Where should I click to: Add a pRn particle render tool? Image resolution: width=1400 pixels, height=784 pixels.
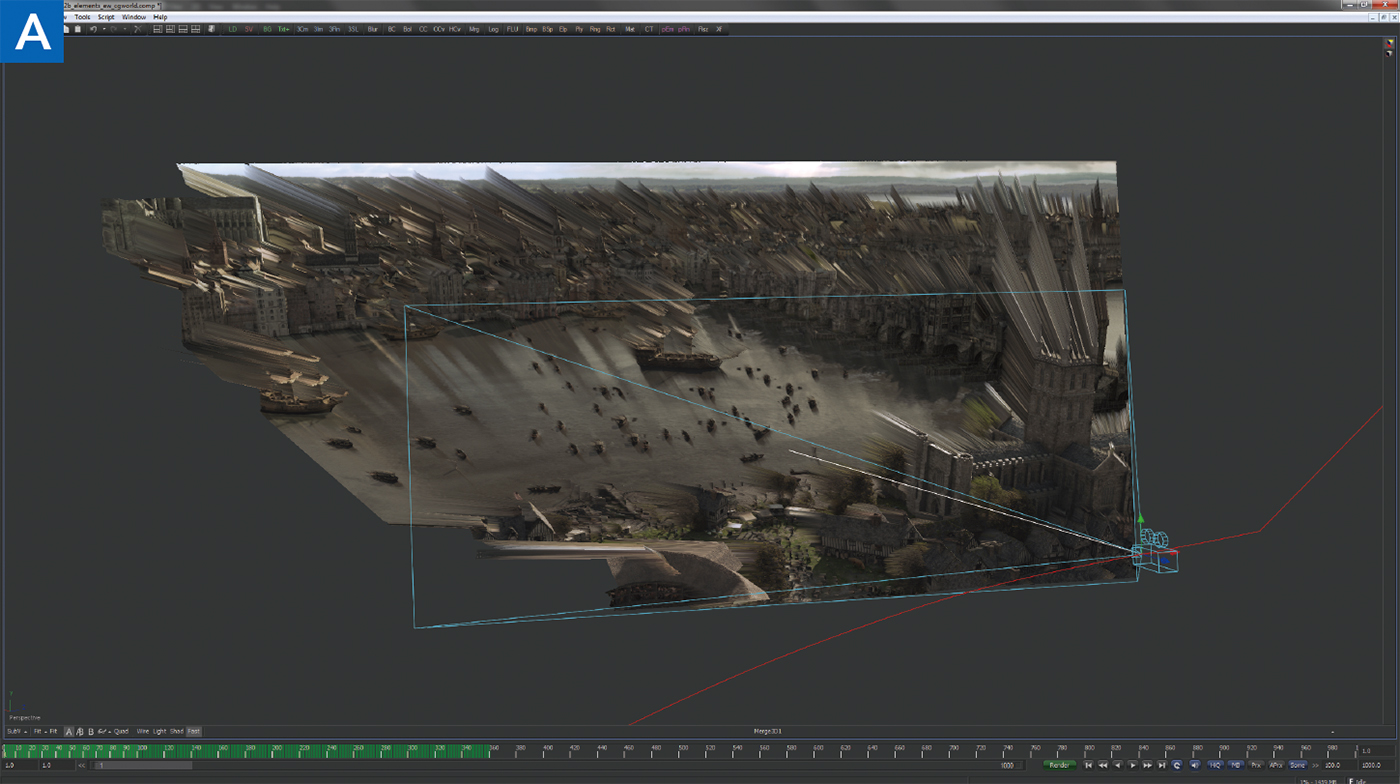coord(684,29)
